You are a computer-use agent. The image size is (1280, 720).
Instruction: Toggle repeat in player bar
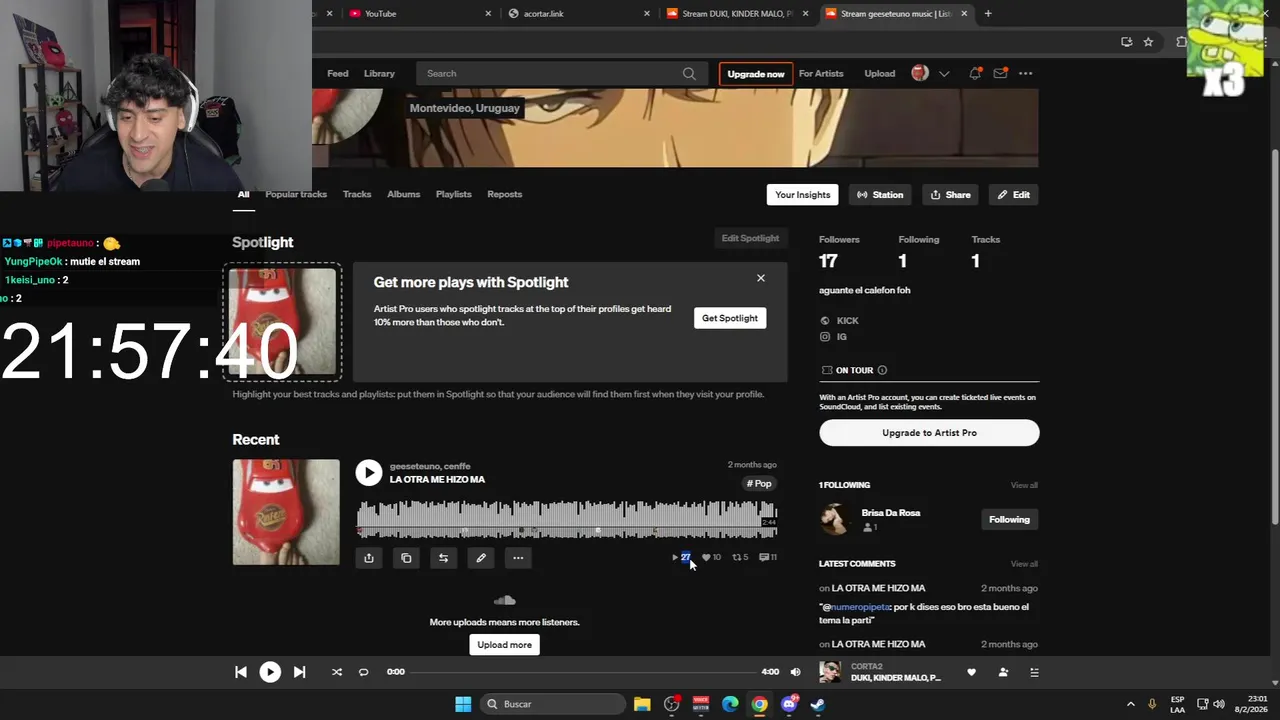(x=363, y=672)
